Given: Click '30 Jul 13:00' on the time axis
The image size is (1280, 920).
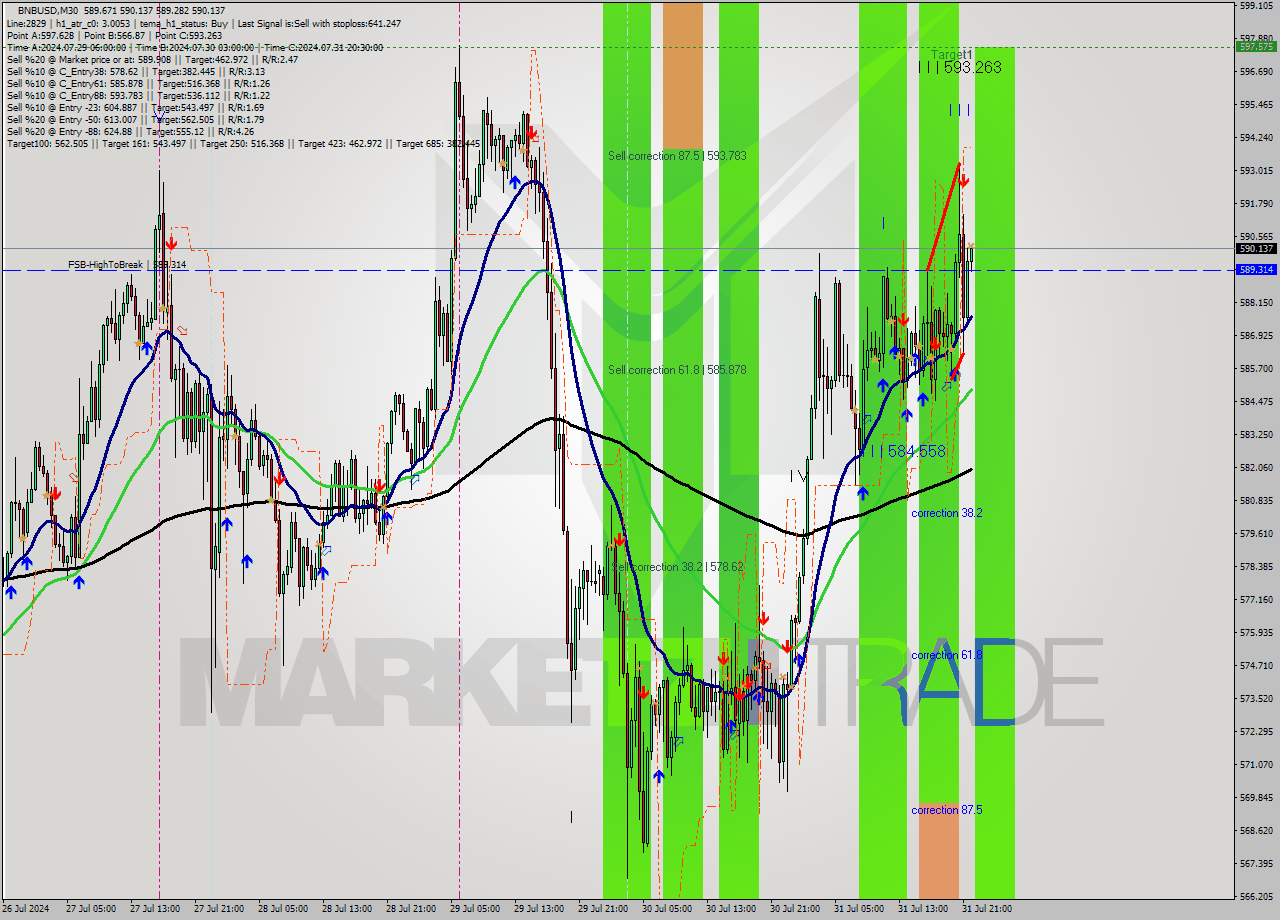Looking at the screenshot, I should (730, 909).
